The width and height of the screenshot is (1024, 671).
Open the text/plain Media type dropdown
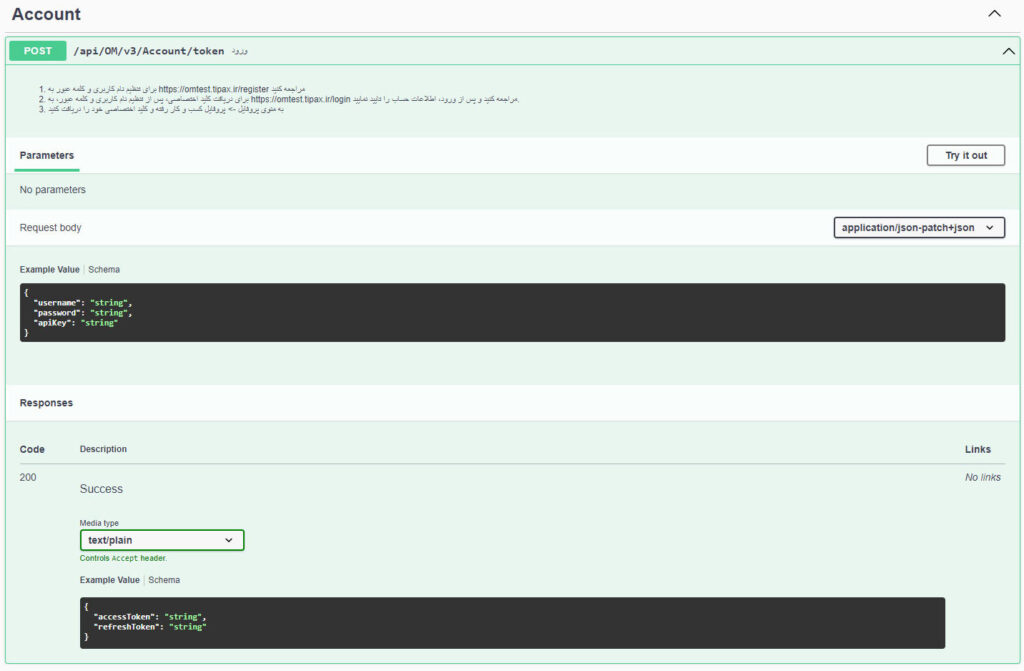click(162, 540)
